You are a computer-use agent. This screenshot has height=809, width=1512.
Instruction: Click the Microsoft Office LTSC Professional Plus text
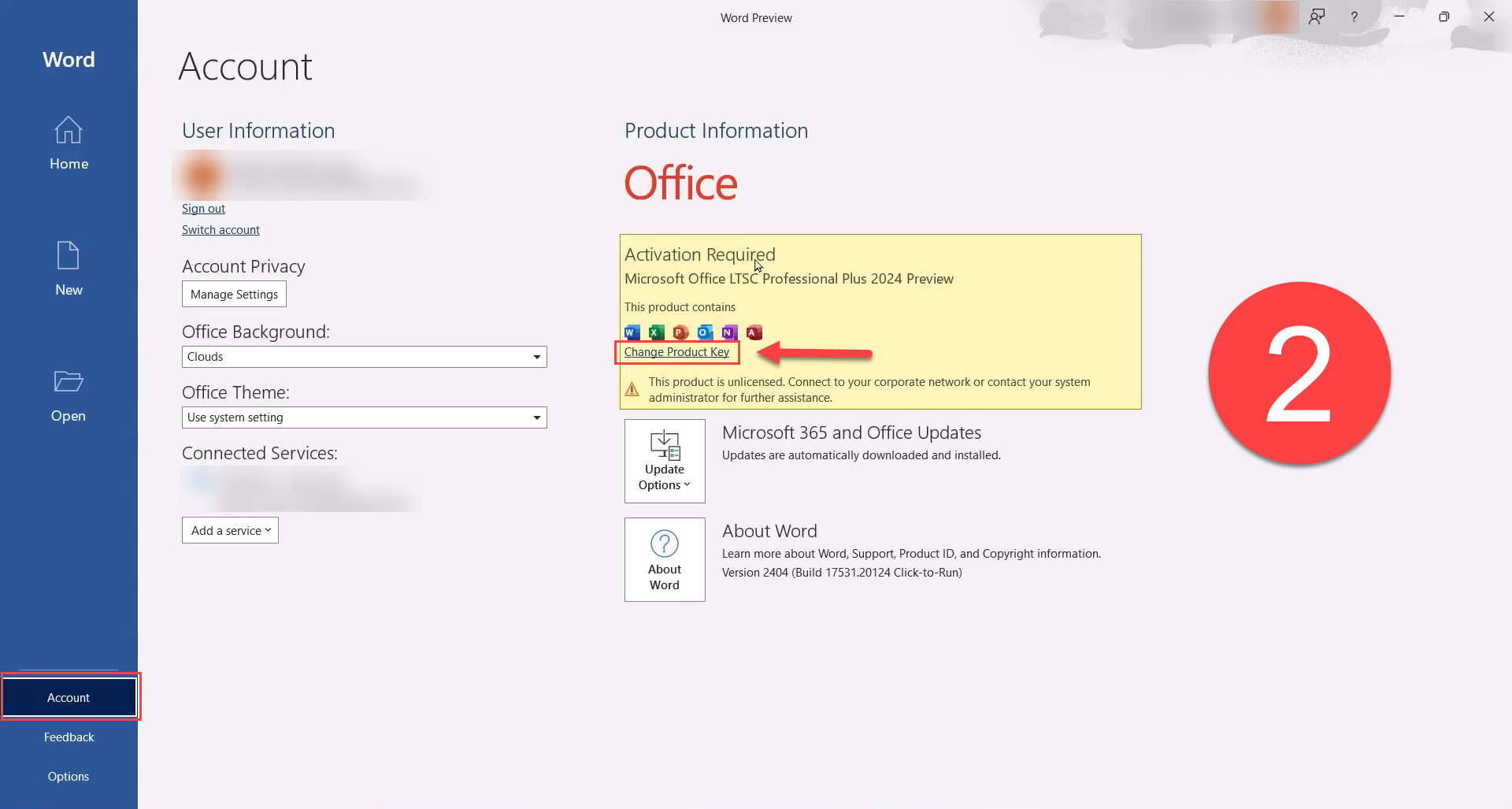789,279
